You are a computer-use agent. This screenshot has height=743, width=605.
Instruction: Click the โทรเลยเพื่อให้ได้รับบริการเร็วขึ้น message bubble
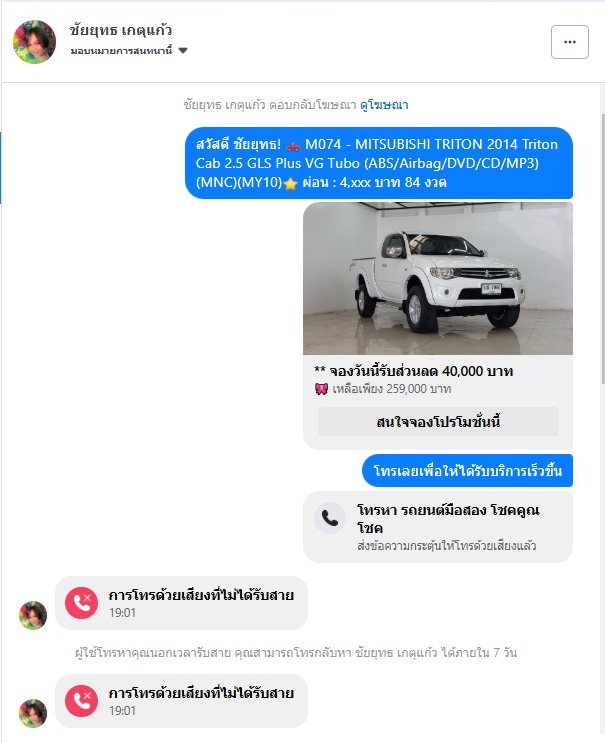pos(468,471)
